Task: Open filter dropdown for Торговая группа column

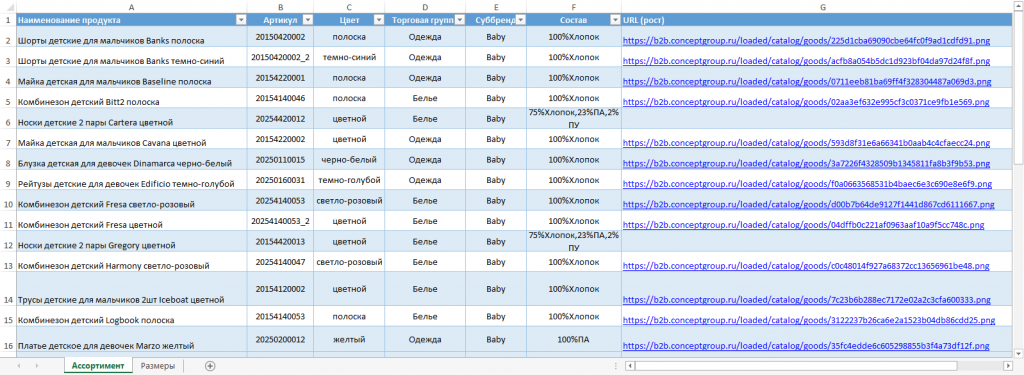Action: (459, 20)
